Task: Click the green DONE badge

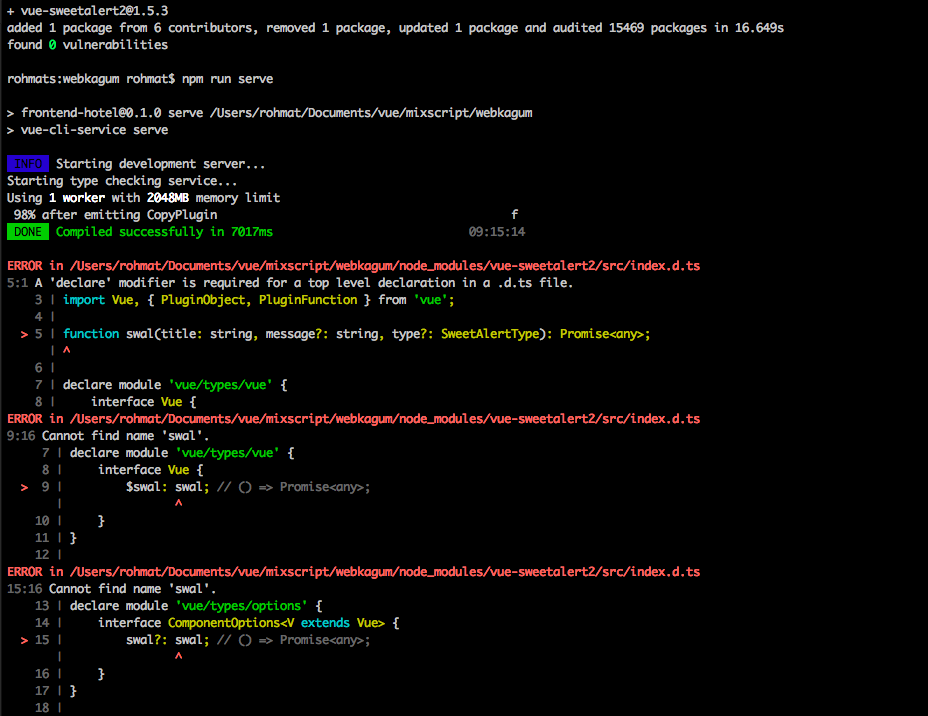Action: click(27, 231)
